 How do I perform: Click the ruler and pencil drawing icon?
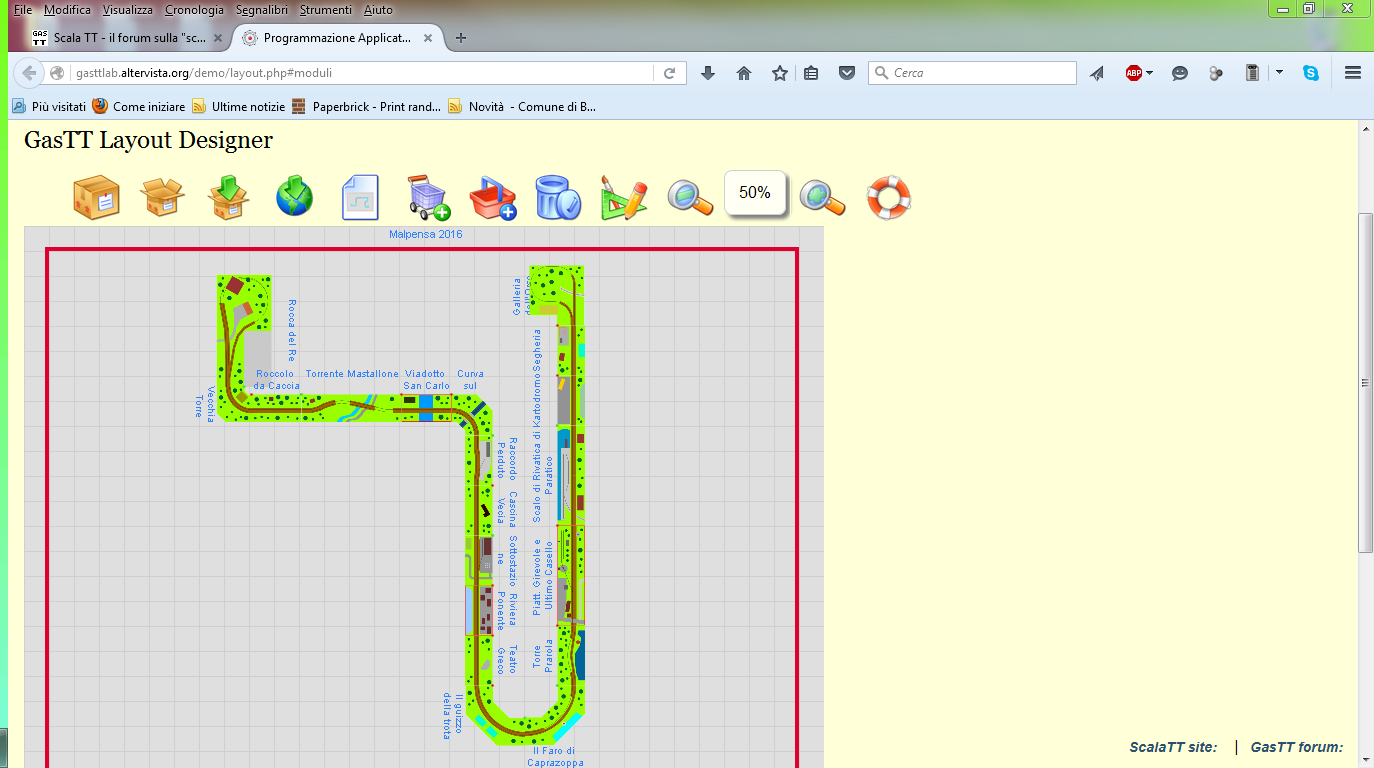point(623,197)
